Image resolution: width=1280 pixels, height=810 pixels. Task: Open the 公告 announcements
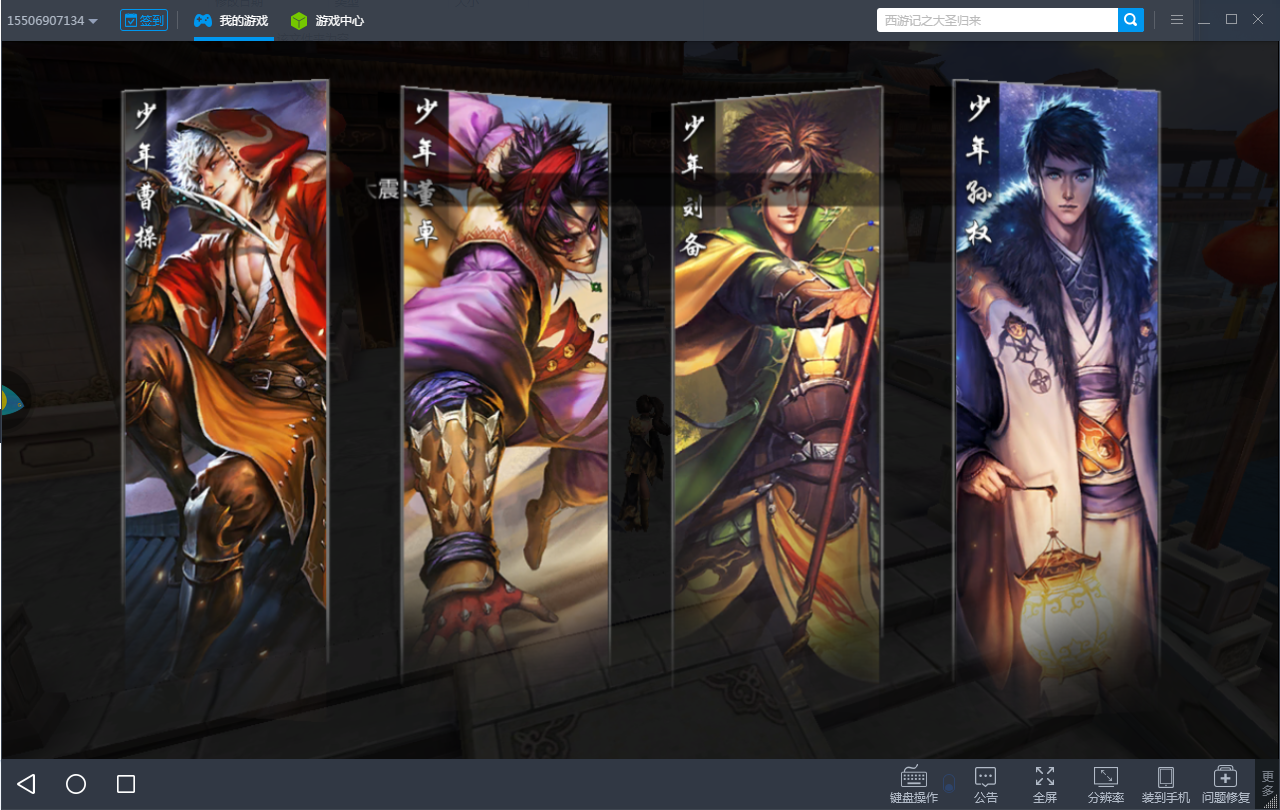pos(986,785)
